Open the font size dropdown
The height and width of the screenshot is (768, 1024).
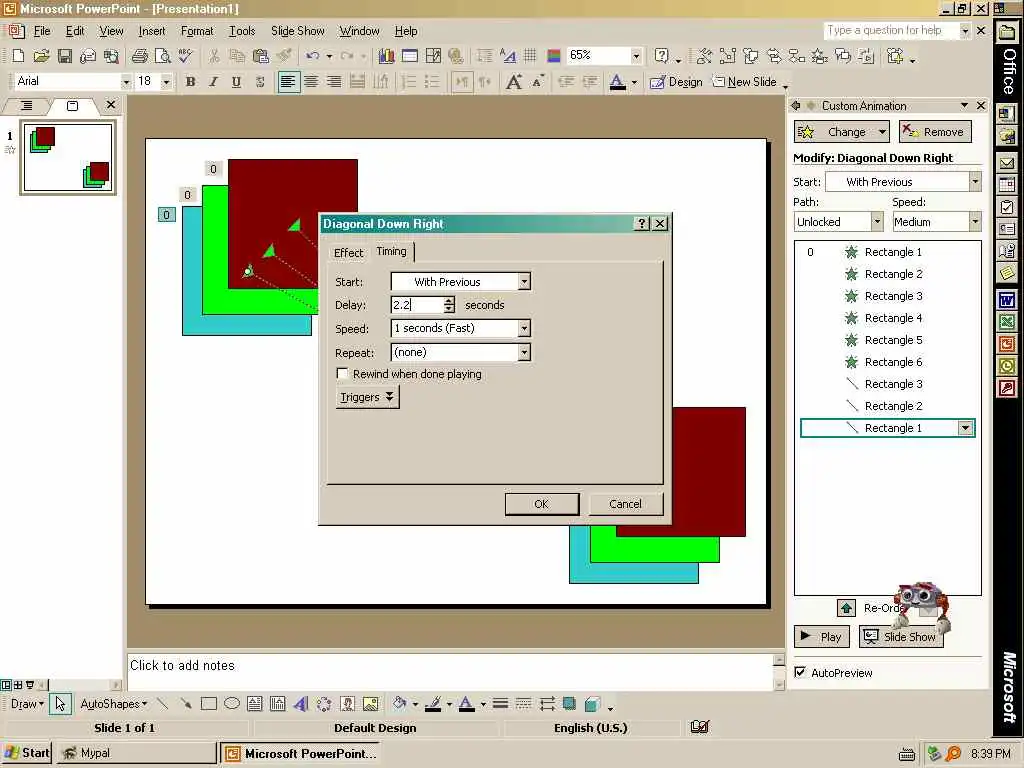point(166,82)
